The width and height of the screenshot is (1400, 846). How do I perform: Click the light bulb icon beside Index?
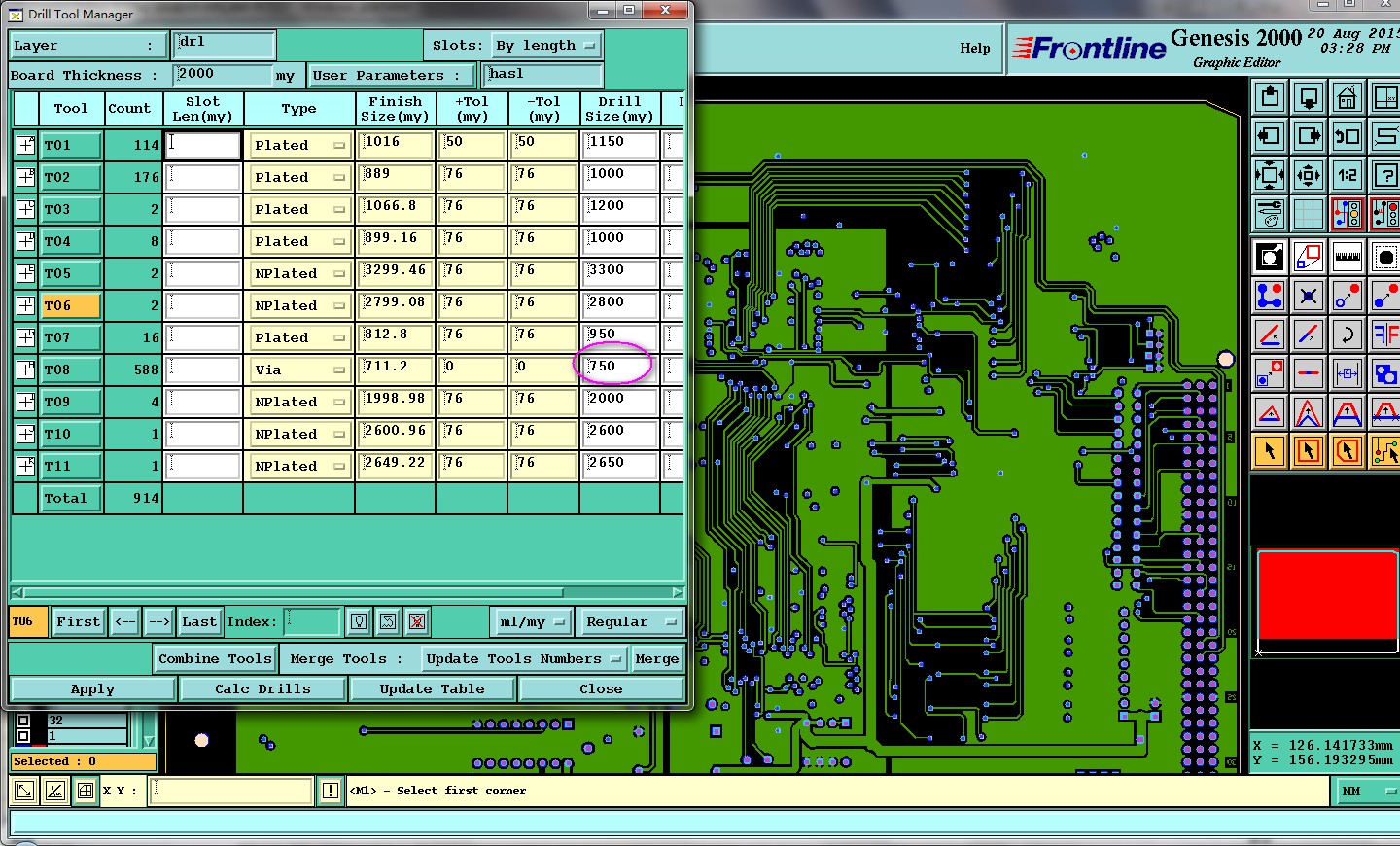click(359, 621)
